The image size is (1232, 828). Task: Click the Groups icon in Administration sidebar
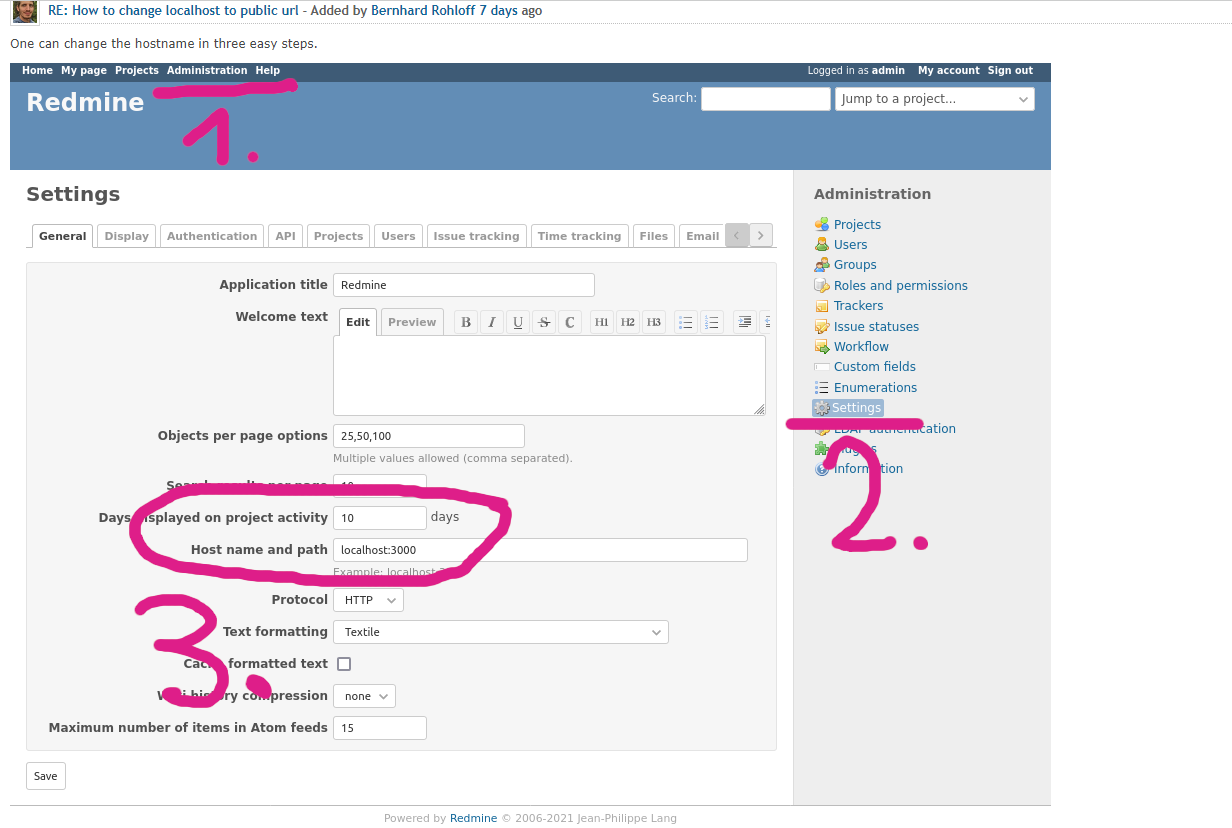(x=822, y=265)
